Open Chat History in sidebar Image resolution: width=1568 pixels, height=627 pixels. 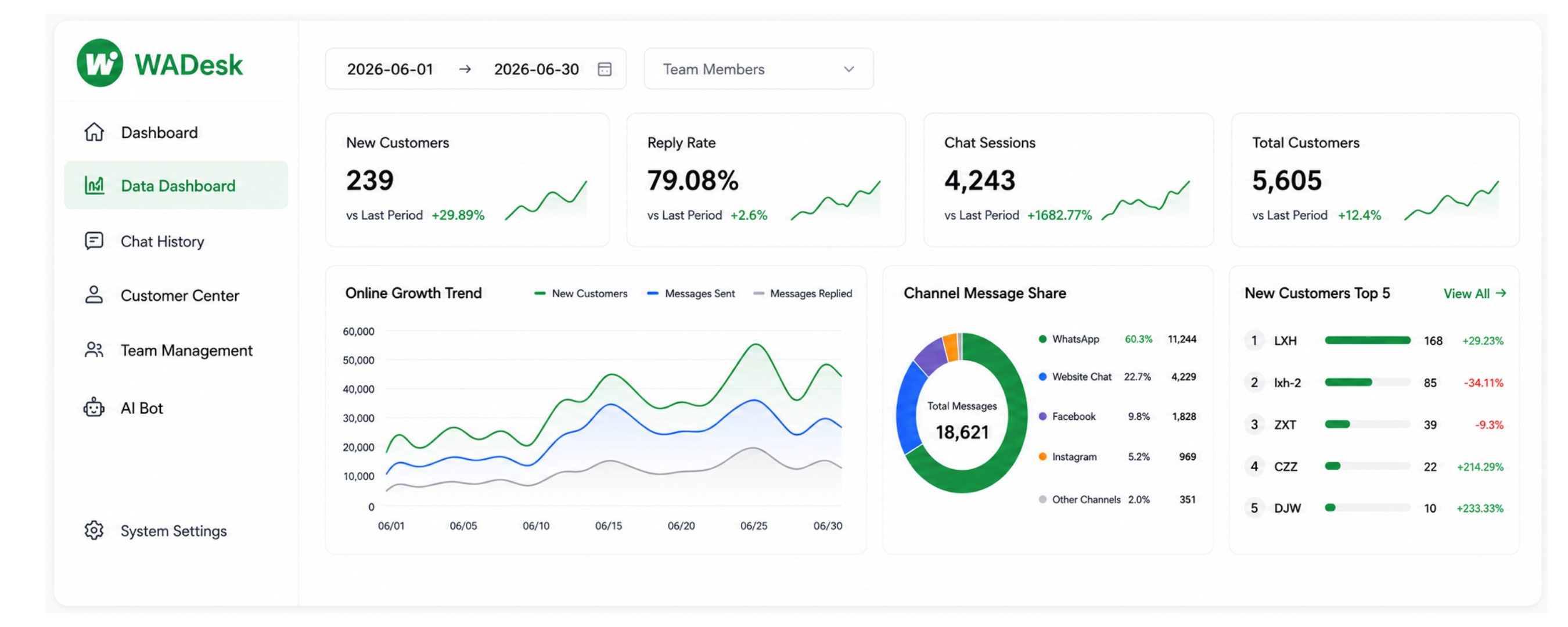(176, 241)
